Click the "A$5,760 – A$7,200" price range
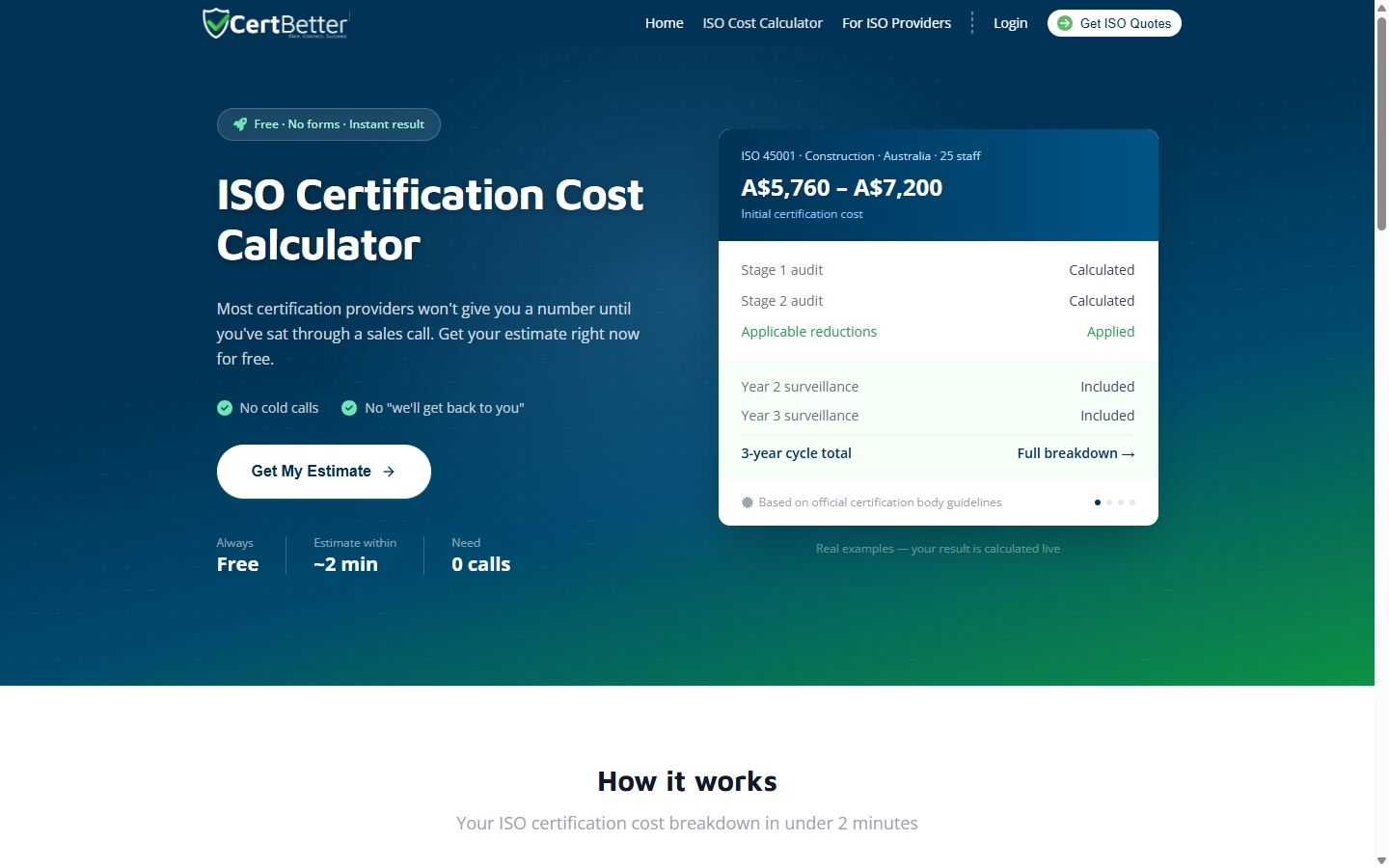This screenshot has width=1389, height=868. coord(842,188)
